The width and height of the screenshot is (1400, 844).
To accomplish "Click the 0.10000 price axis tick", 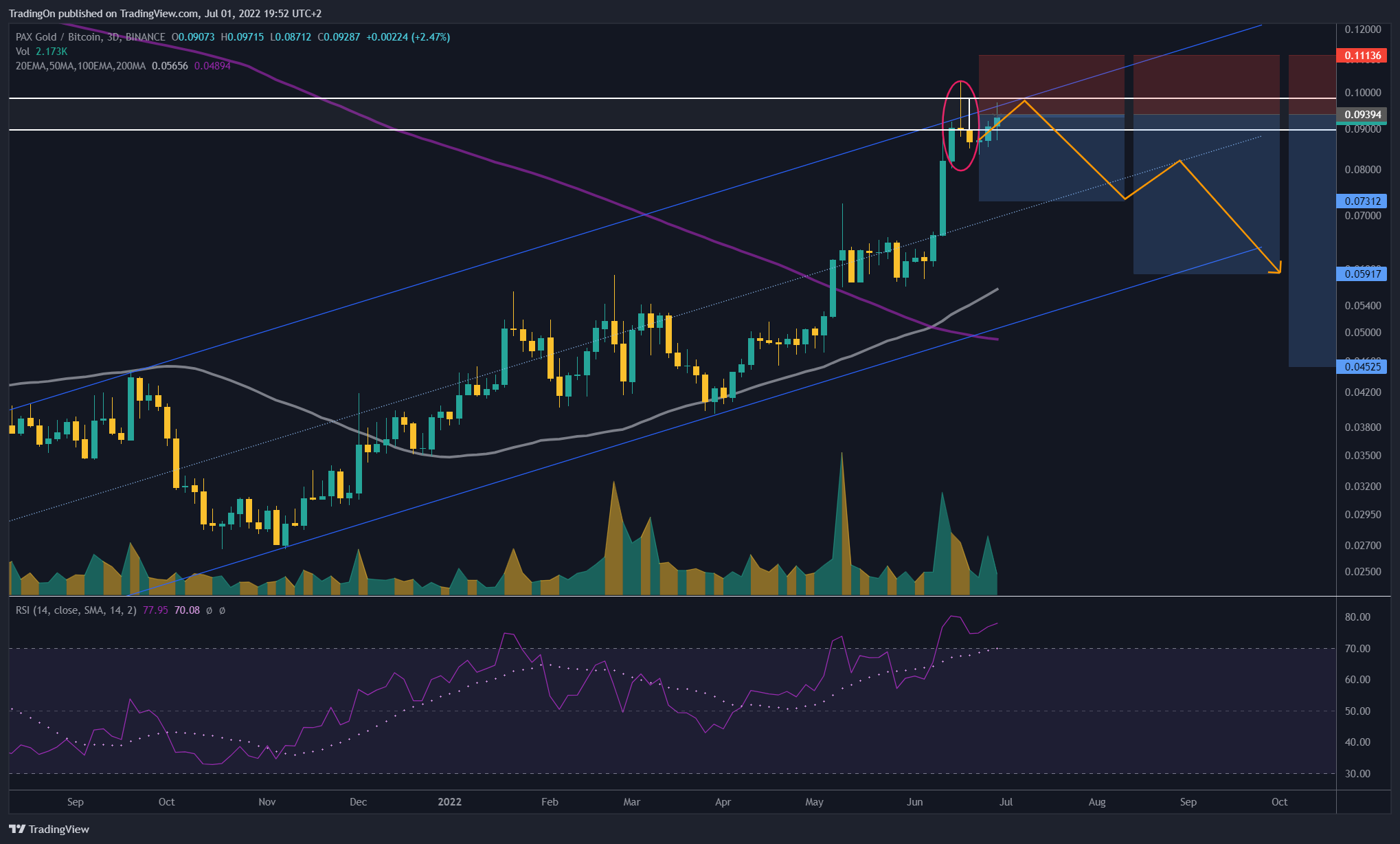I will pyautogui.click(x=1362, y=93).
